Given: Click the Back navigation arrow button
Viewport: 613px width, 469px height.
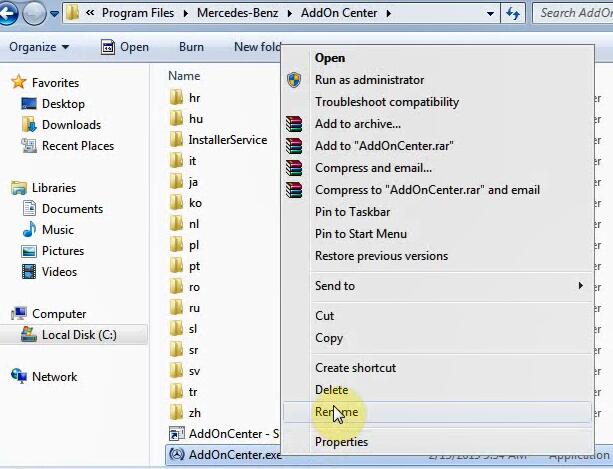Looking at the screenshot, I should pos(8,13).
